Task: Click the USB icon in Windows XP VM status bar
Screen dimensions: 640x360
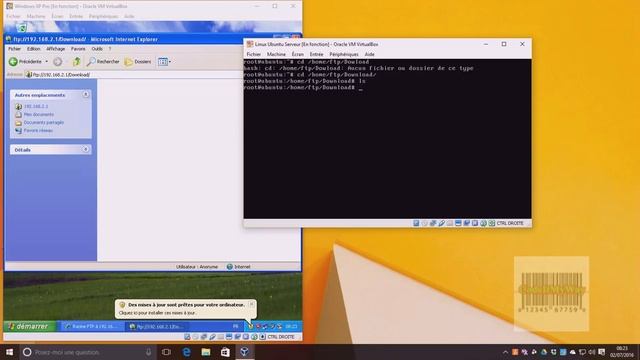Action: coord(212,337)
